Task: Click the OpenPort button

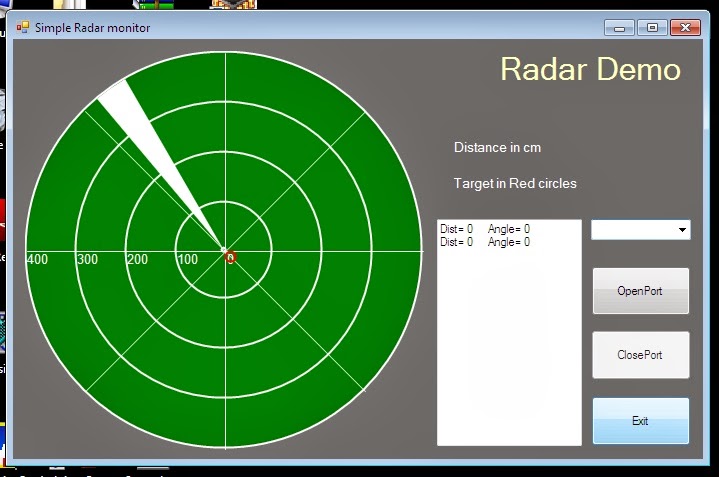Action: pos(641,291)
